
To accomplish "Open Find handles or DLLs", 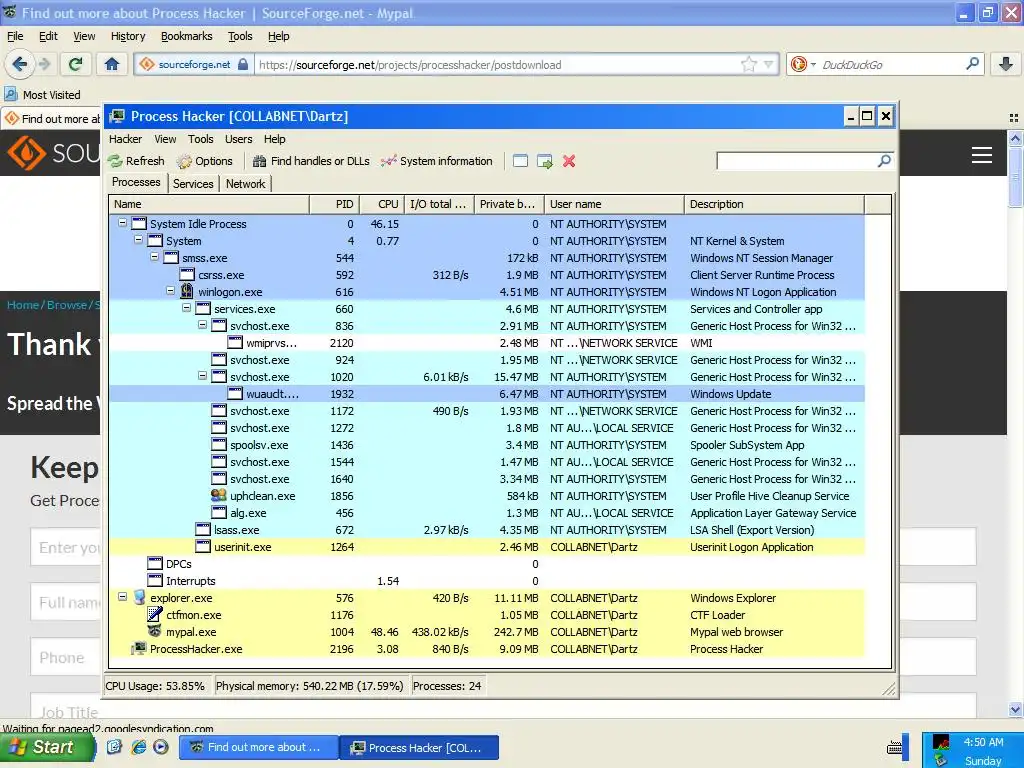I will (311, 161).
